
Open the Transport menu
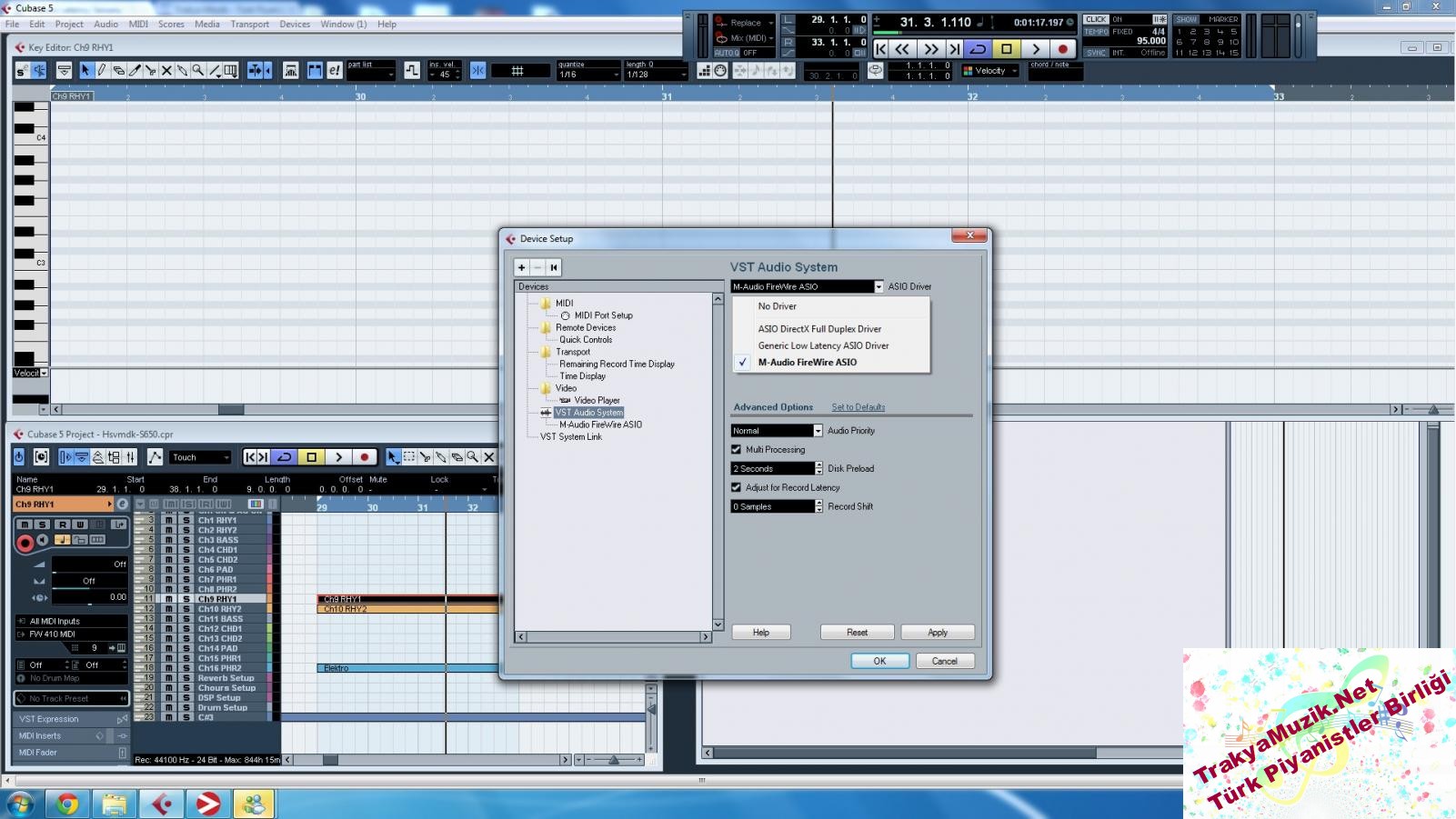pos(249,25)
